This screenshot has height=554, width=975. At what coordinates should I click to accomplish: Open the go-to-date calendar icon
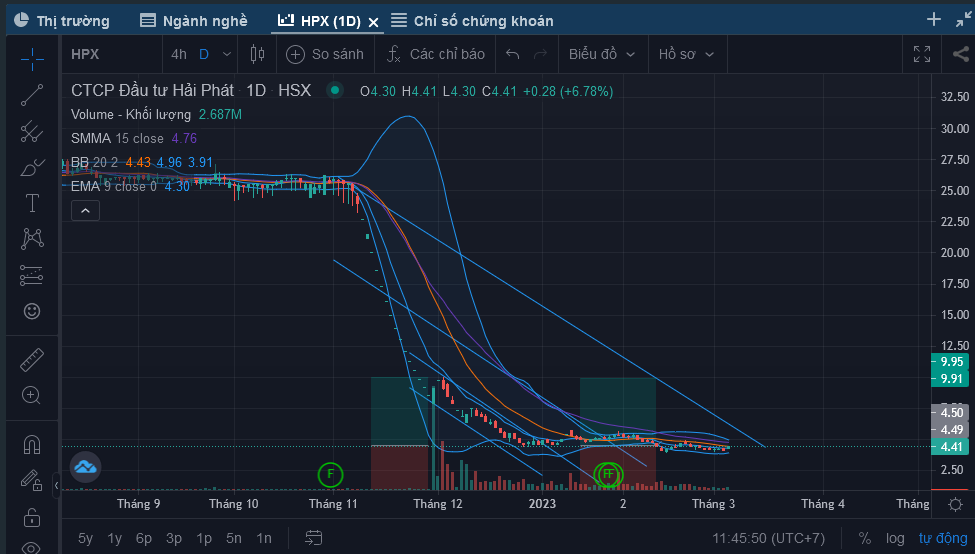click(x=314, y=538)
